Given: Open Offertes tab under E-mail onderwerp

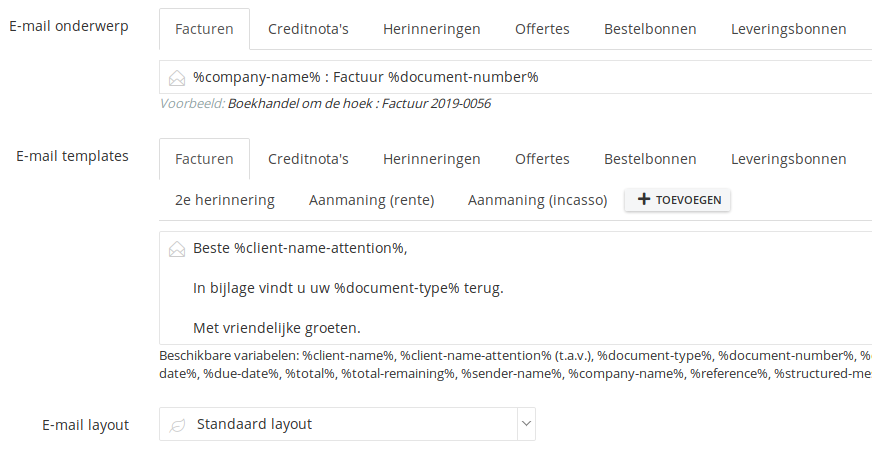Looking at the screenshot, I should pos(542,29).
